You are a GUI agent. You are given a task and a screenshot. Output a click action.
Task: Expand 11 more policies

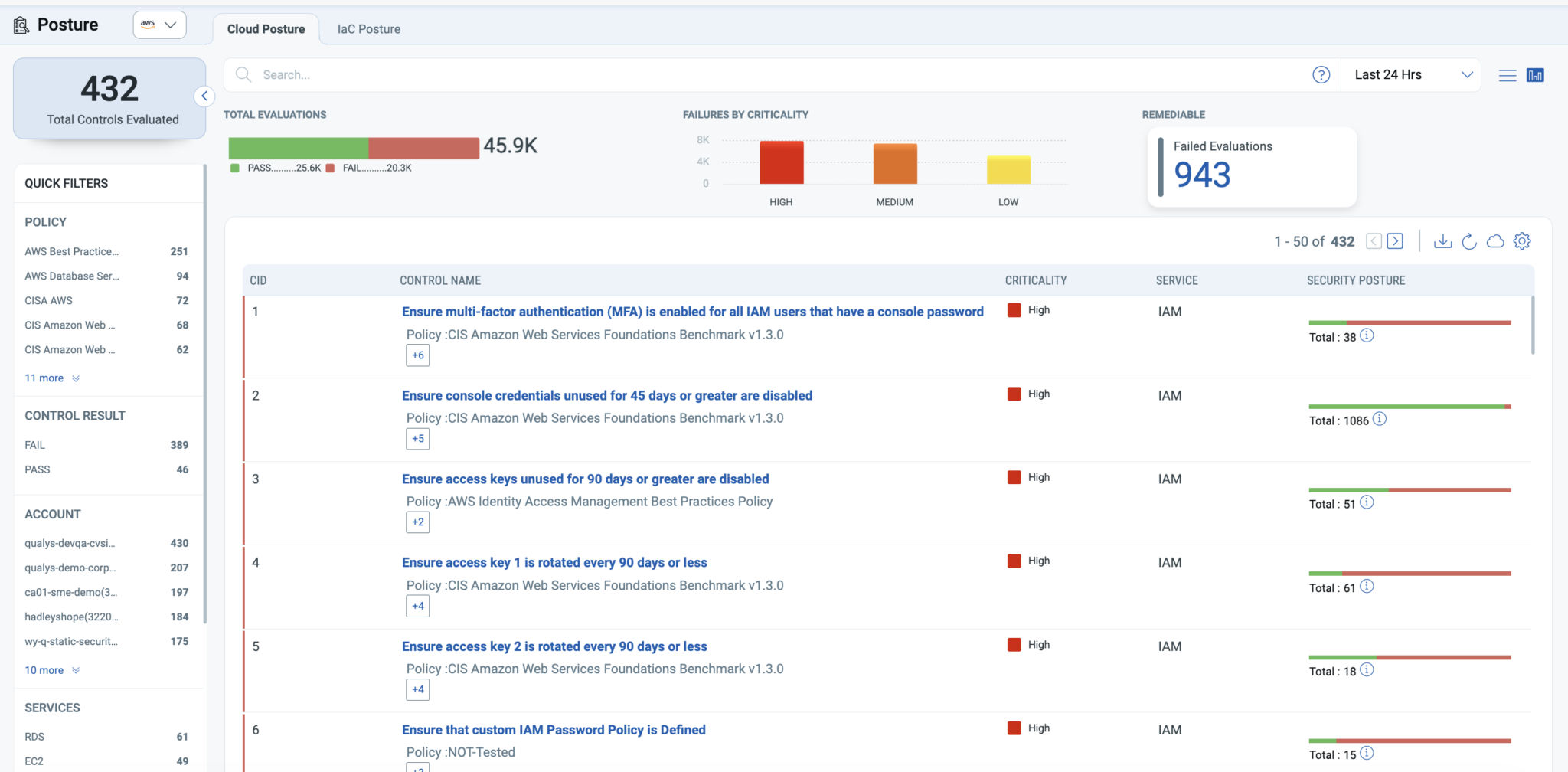coord(52,378)
